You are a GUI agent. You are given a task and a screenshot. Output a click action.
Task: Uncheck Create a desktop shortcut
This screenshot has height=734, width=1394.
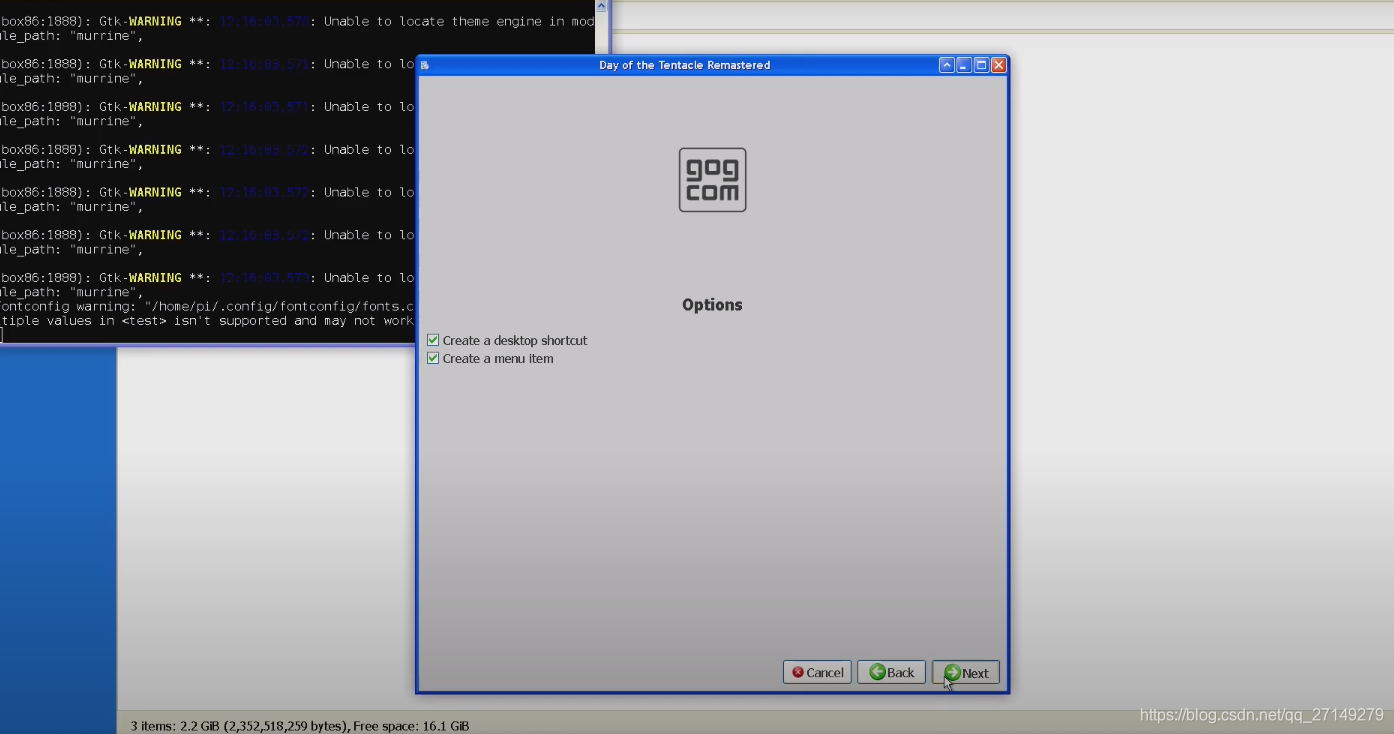[x=433, y=340]
